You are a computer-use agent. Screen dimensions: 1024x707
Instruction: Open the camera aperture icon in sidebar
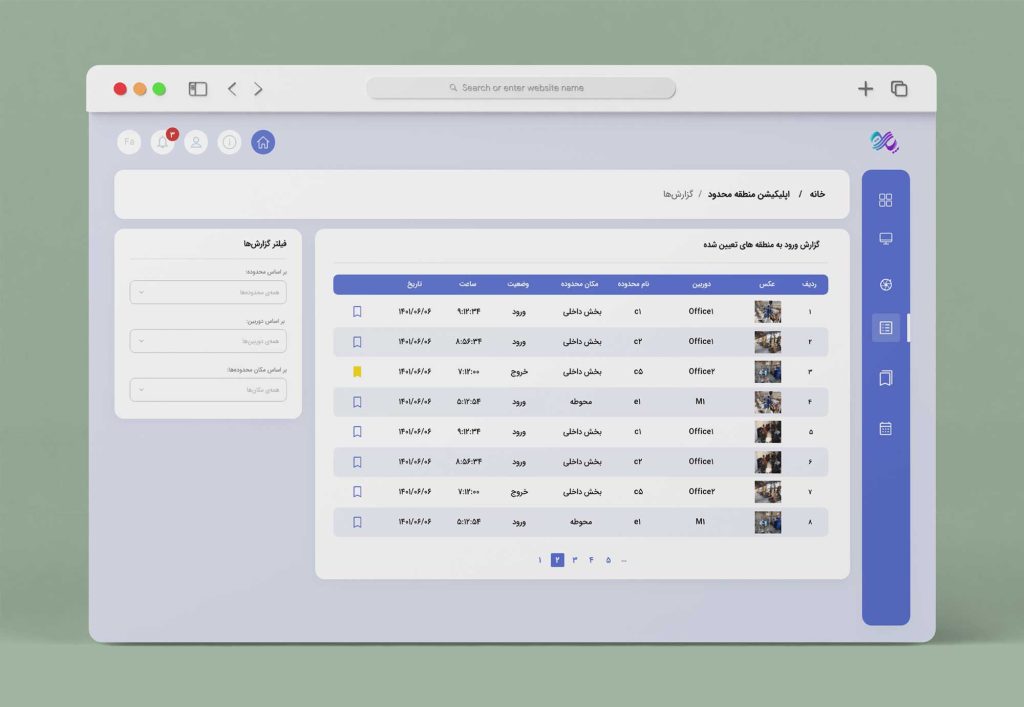pos(885,285)
